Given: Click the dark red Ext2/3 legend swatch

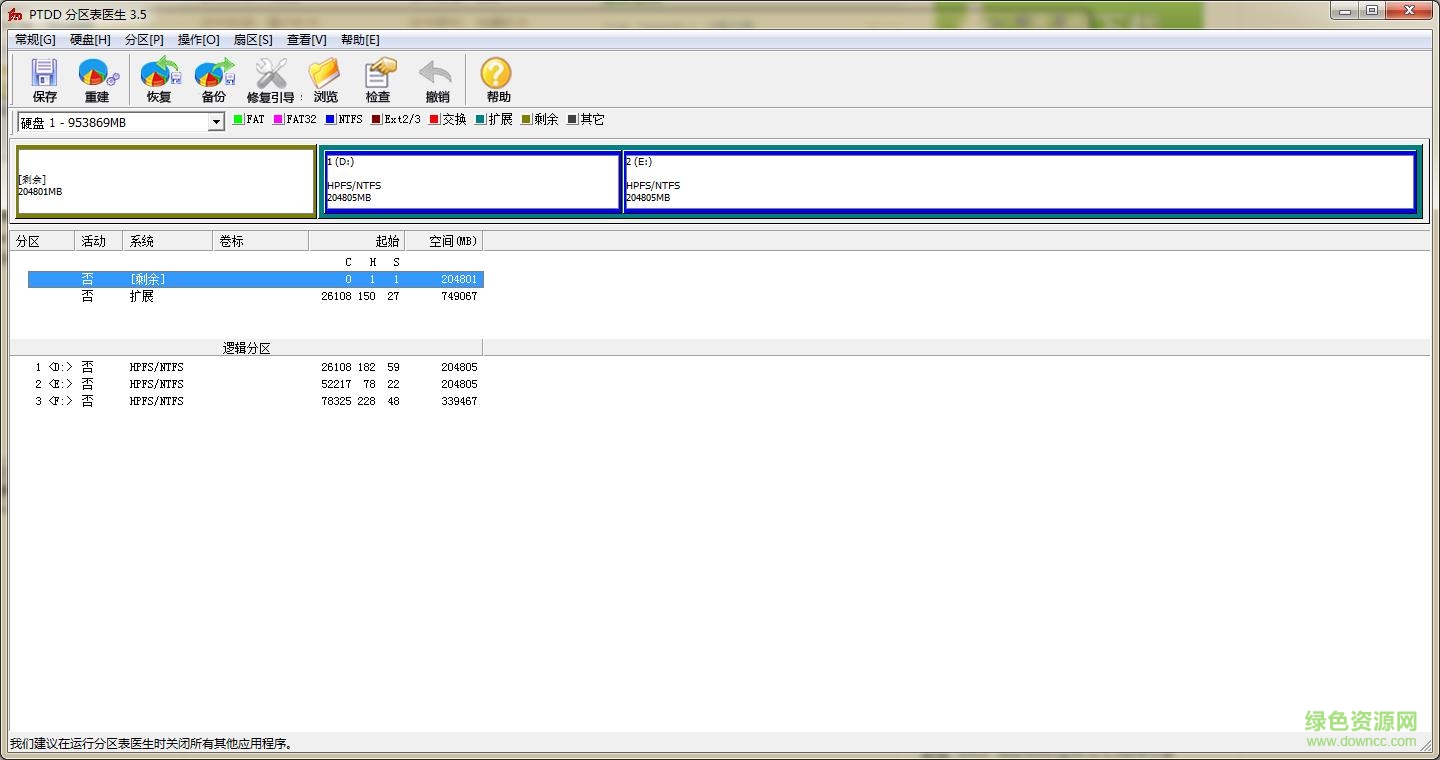Looking at the screenshot, I should pyautogui.click(x=376, y=119).
